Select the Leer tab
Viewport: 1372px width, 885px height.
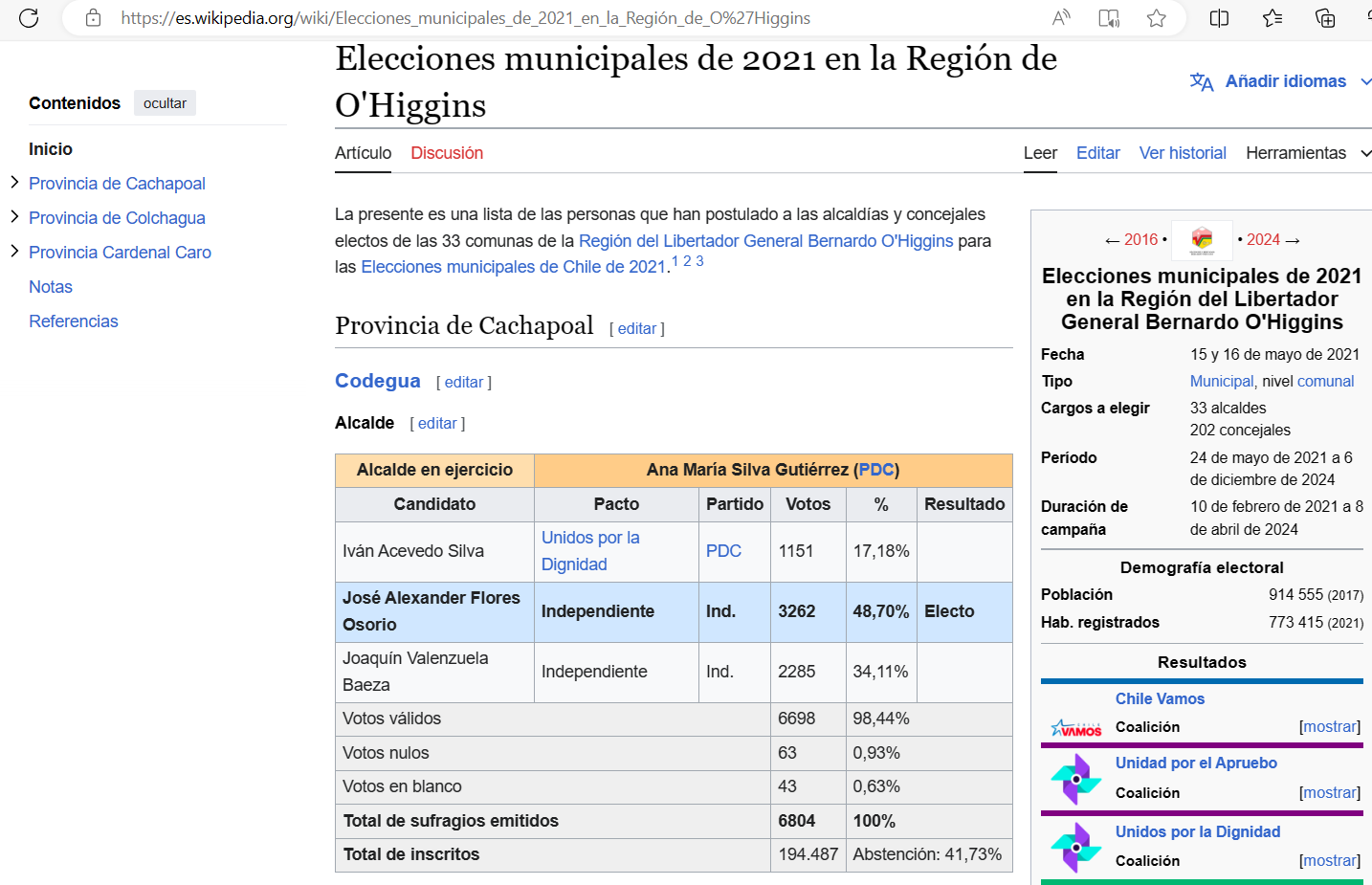point(1040,153)
